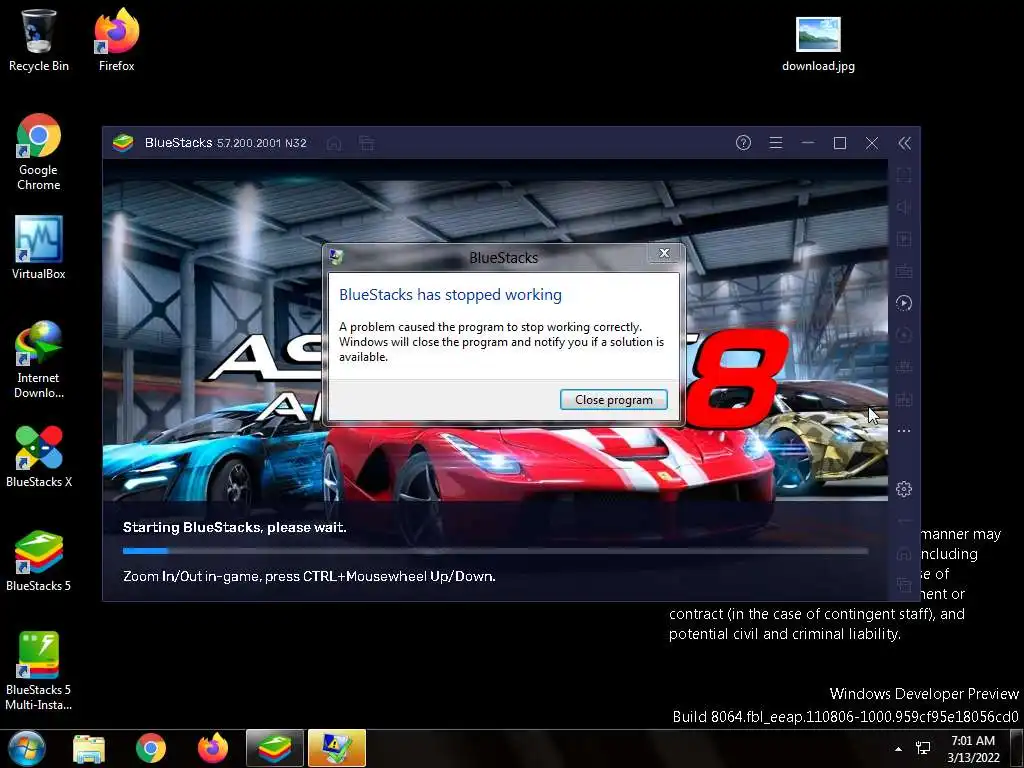Click 'BlueStacks has stopped working' heading
The image size is (1024, 768).
coord(450,295)
